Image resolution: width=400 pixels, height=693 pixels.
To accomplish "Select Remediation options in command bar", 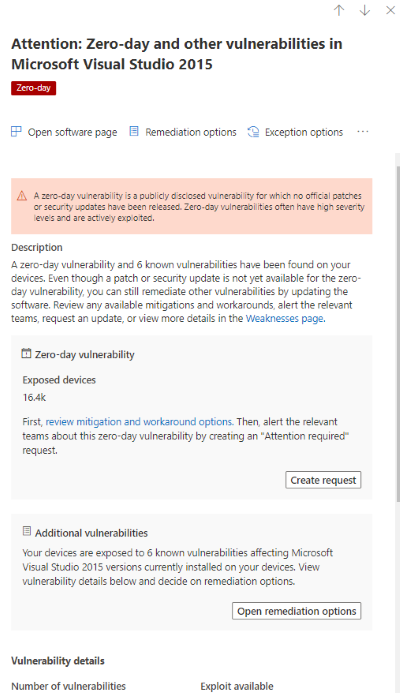I will pyautogui.click(x=191, y=132).
